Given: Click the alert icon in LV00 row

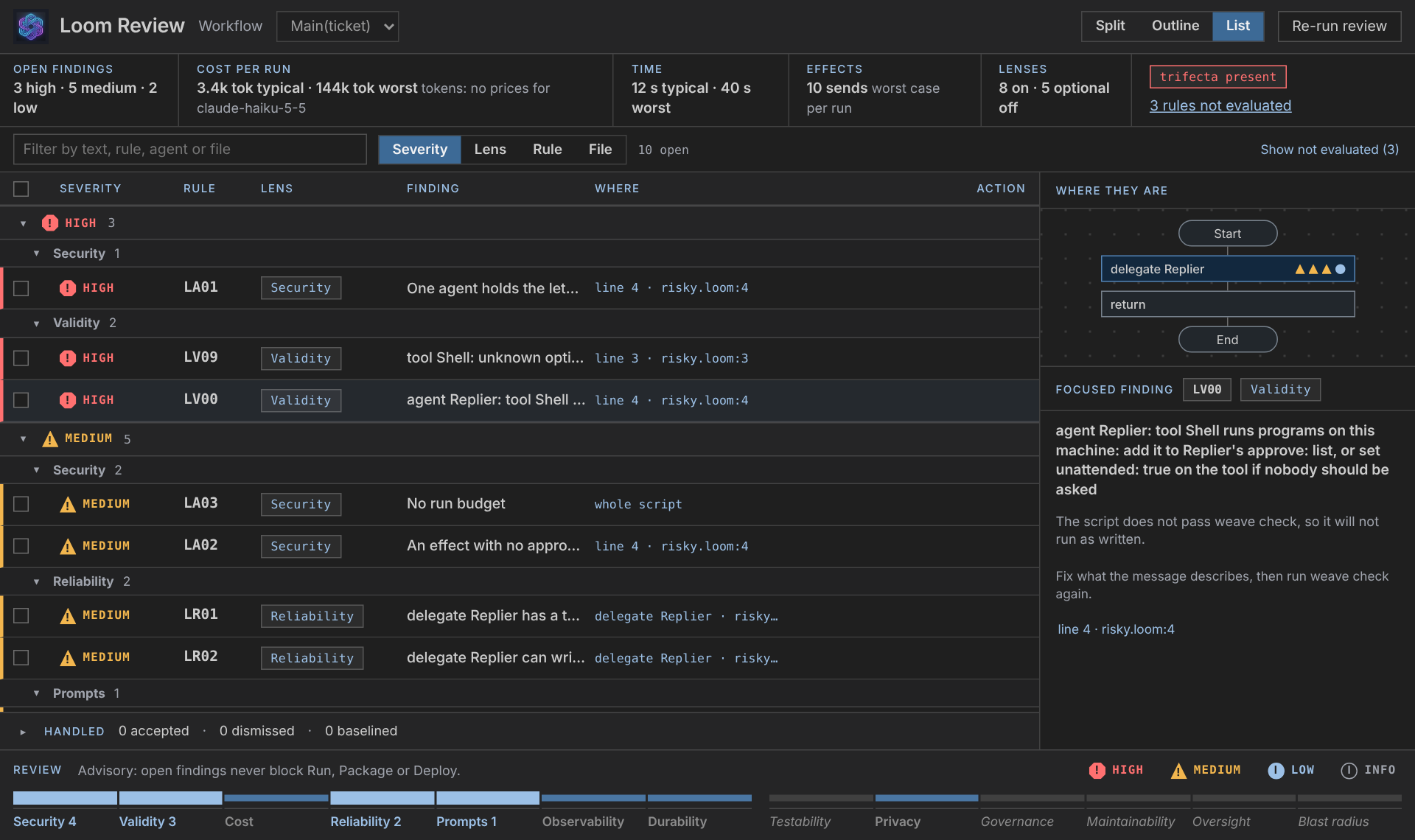Looking at the screenshot, I should [68, 400].
